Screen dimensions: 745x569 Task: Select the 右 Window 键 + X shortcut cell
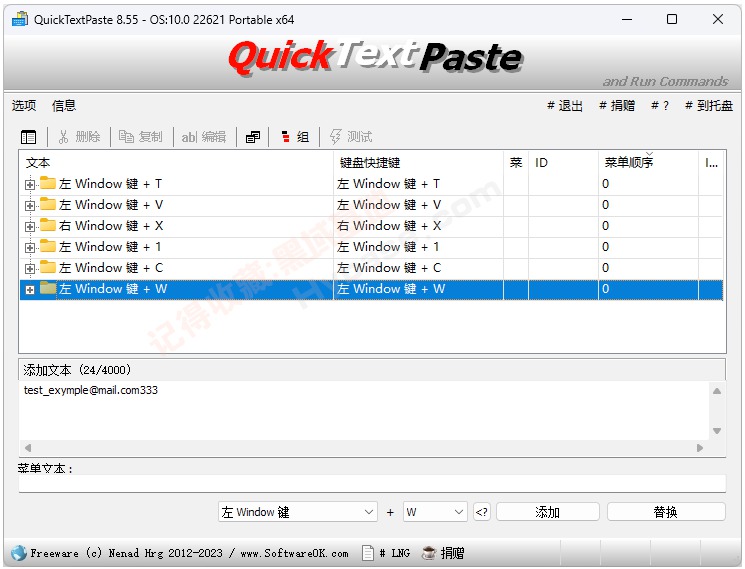click(x=418, y=226)
